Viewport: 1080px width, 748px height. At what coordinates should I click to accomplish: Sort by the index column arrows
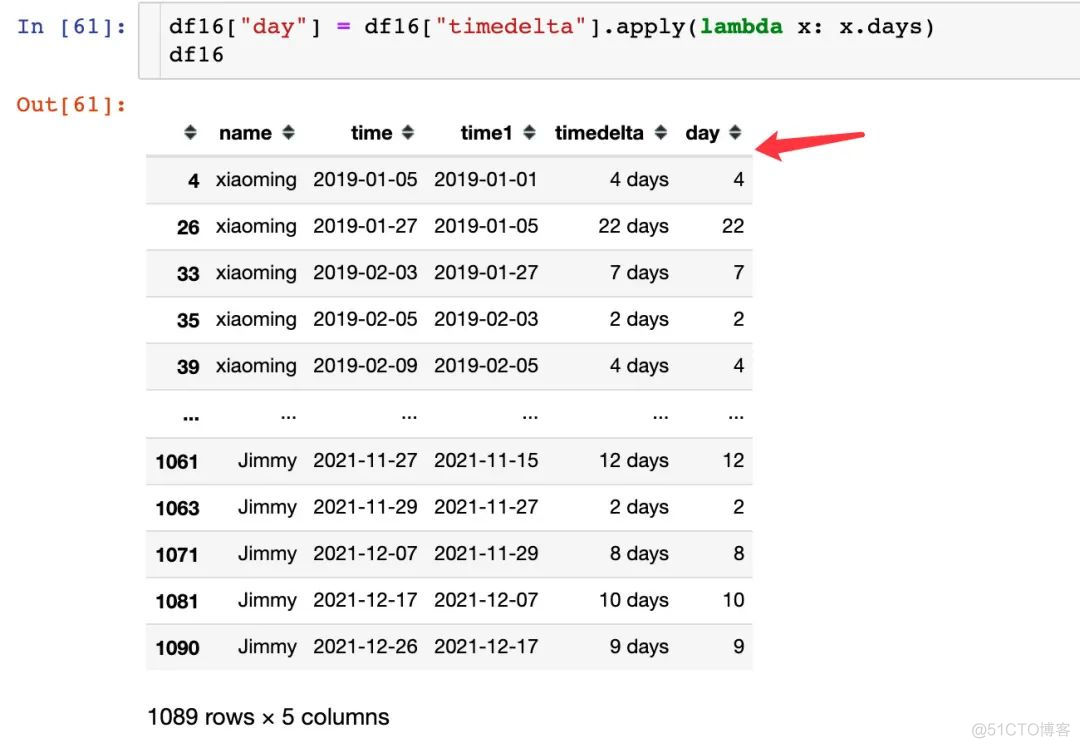[x=191, y=132]
